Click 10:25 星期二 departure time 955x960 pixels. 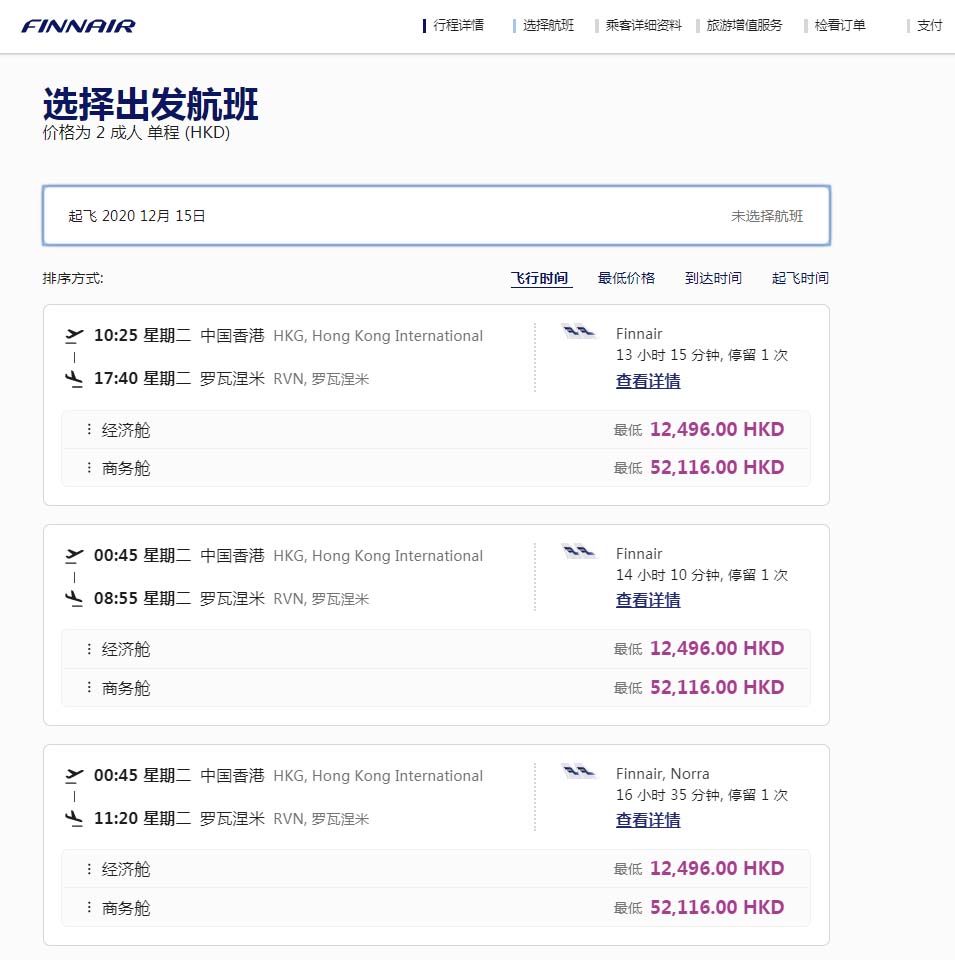point(143,336)
